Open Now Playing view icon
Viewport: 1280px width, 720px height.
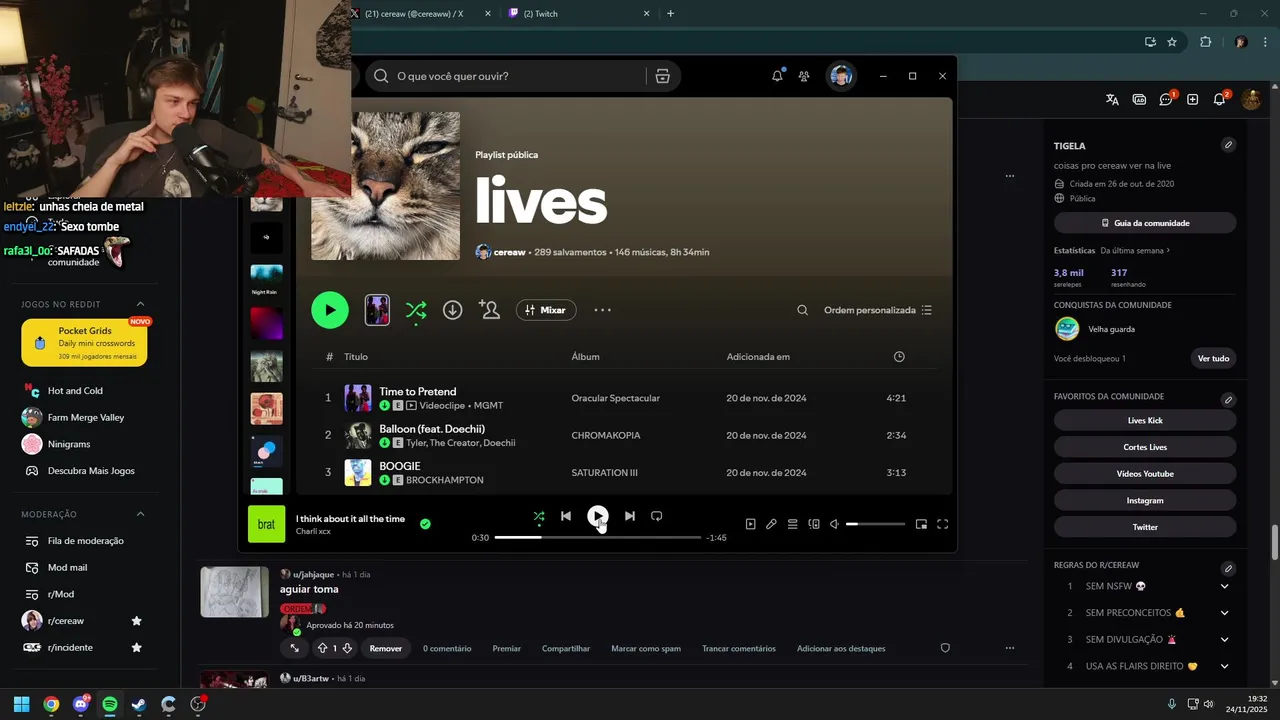click(750, 524)
